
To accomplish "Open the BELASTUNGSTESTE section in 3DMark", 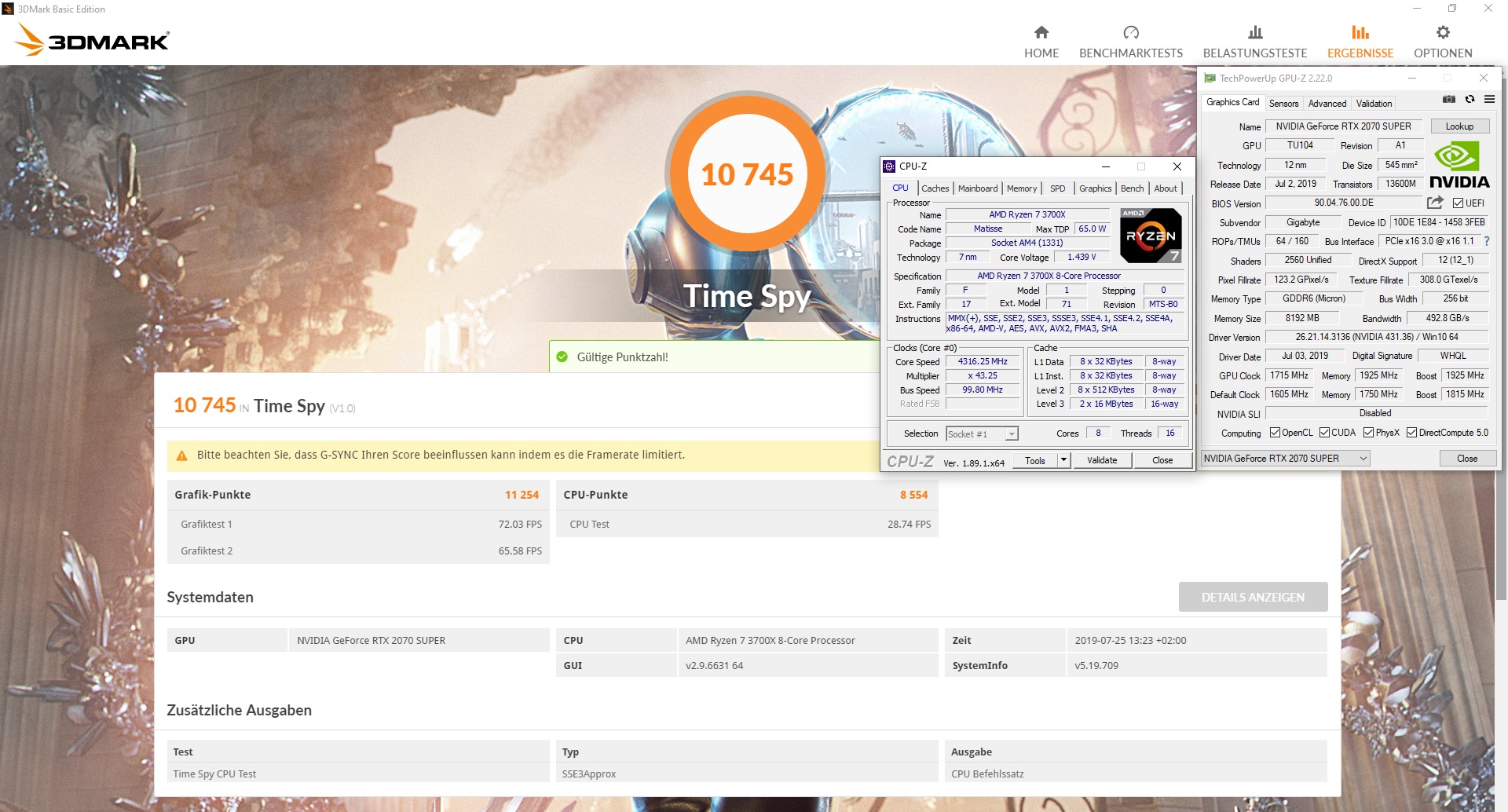I will coord(1255,42).
